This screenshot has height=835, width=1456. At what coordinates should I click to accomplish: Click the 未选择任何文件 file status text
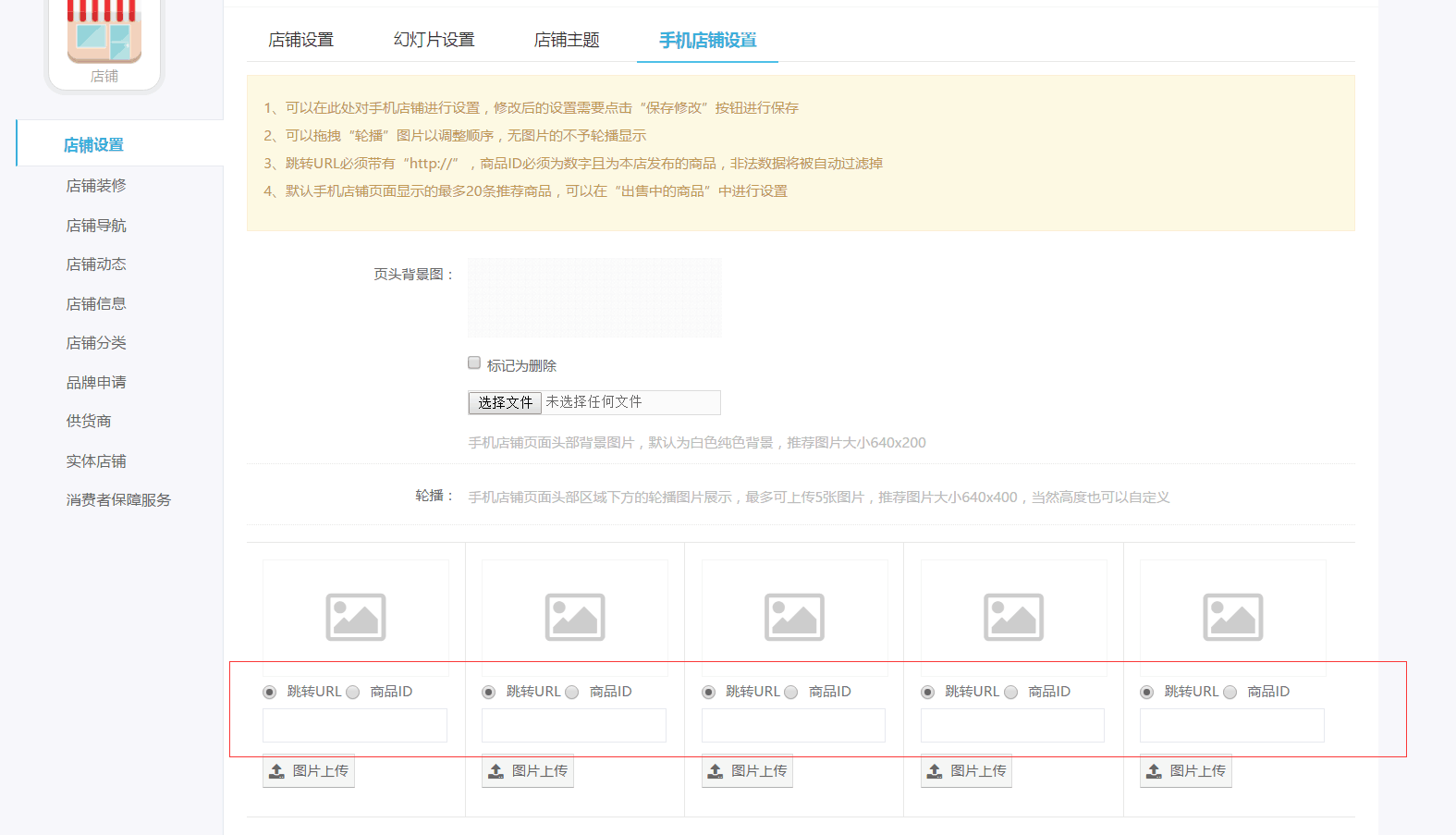point(593,402)
